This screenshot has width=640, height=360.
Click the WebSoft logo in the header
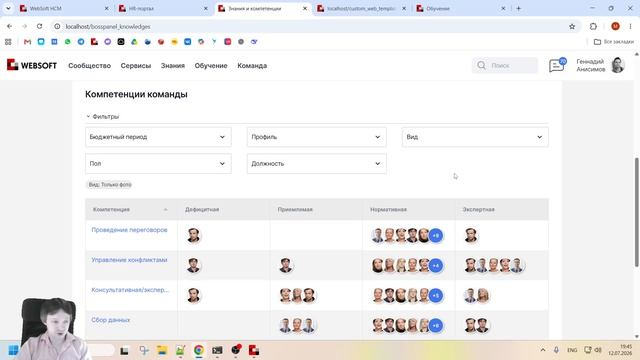coord(32,65)
